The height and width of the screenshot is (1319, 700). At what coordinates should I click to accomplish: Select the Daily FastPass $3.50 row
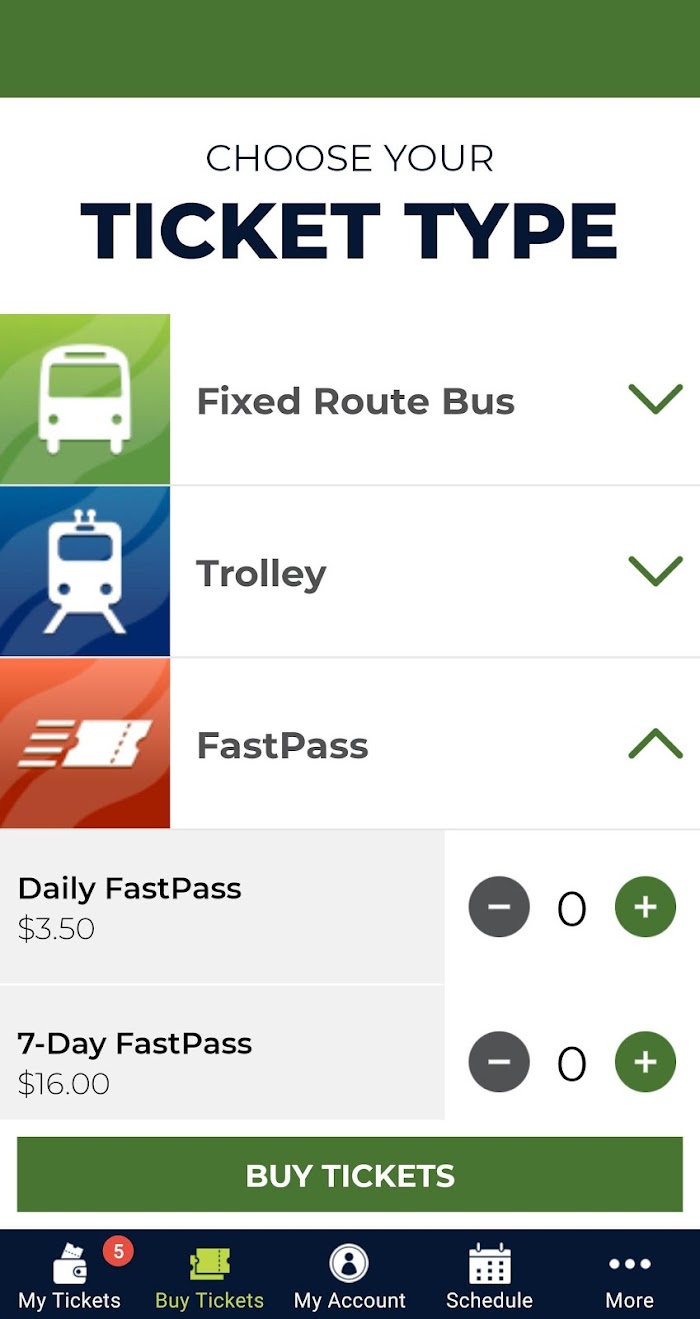(x=222, y=907)
